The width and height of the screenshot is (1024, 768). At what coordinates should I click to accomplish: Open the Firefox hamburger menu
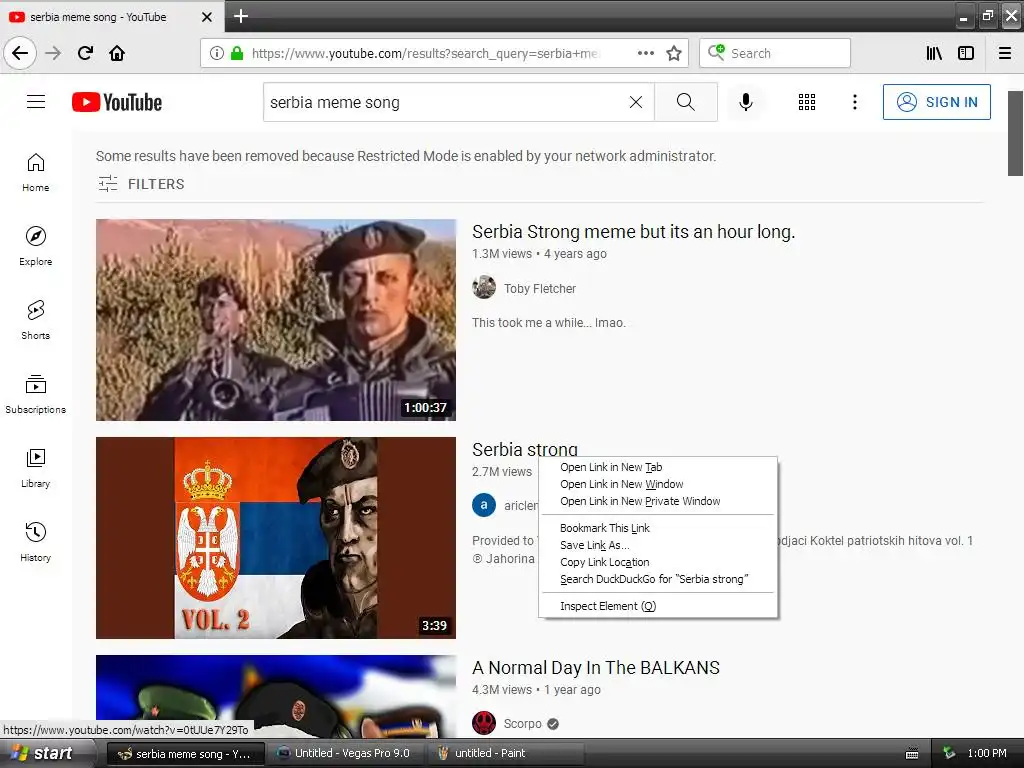point(1005,53)
